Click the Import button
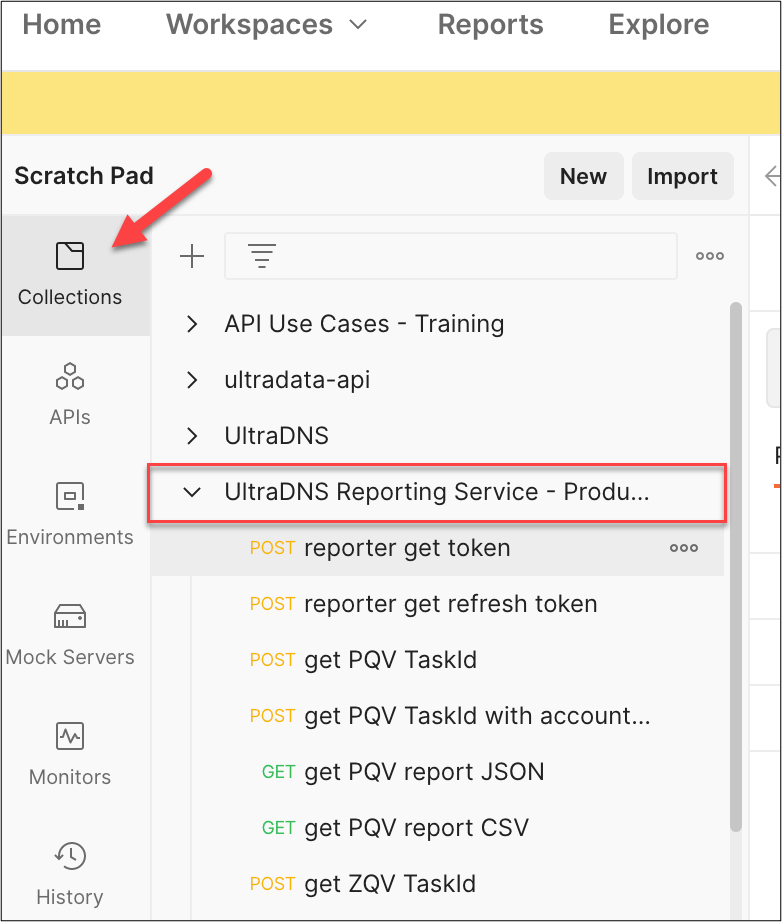782x922 pixels. click(682, 176)
